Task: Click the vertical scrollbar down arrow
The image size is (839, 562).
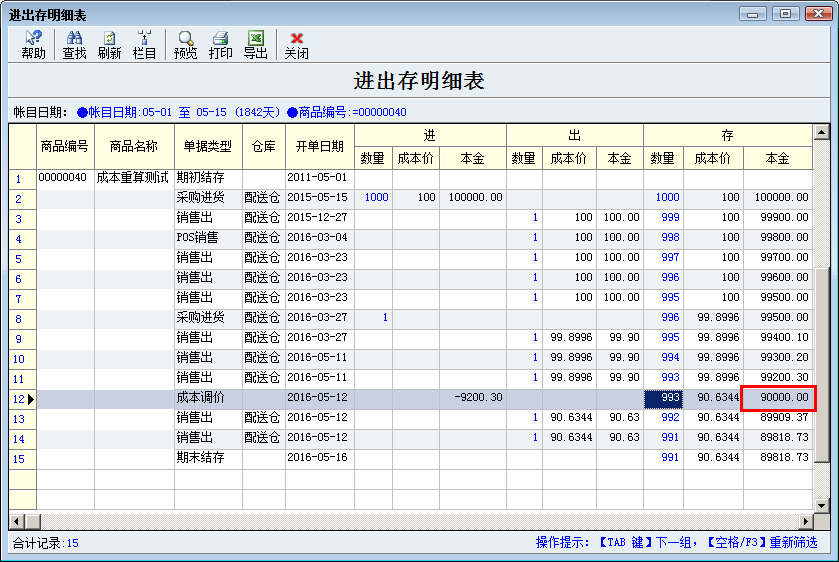Action: [x=821, y=504]
